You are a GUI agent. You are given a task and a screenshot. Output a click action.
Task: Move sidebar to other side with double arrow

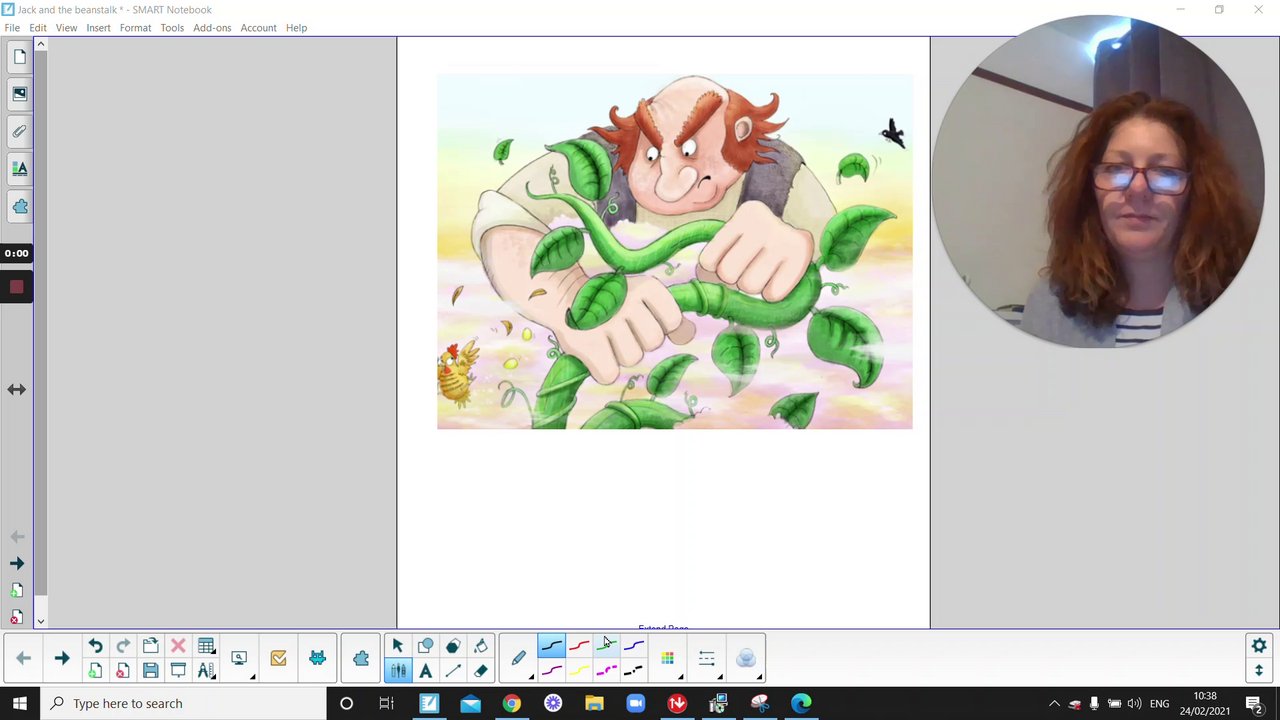[17, 389]
